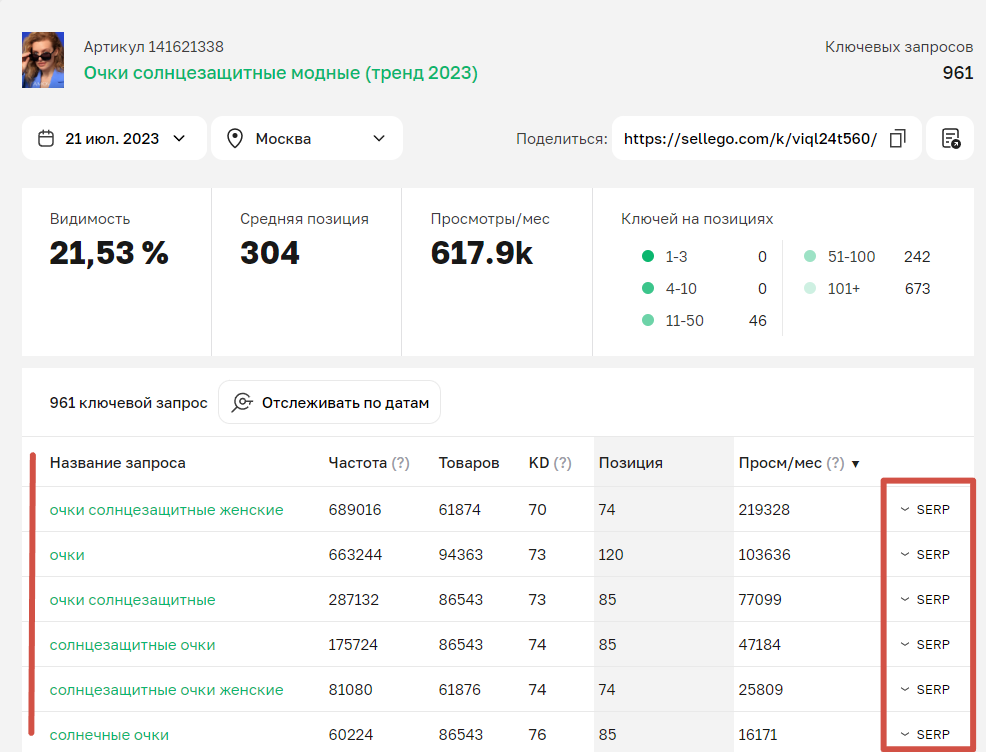Click the green dot beside 51-100 positions
The width and height of the screenshot is (986, 752).
pyautogui.click(x=810, y=256)
